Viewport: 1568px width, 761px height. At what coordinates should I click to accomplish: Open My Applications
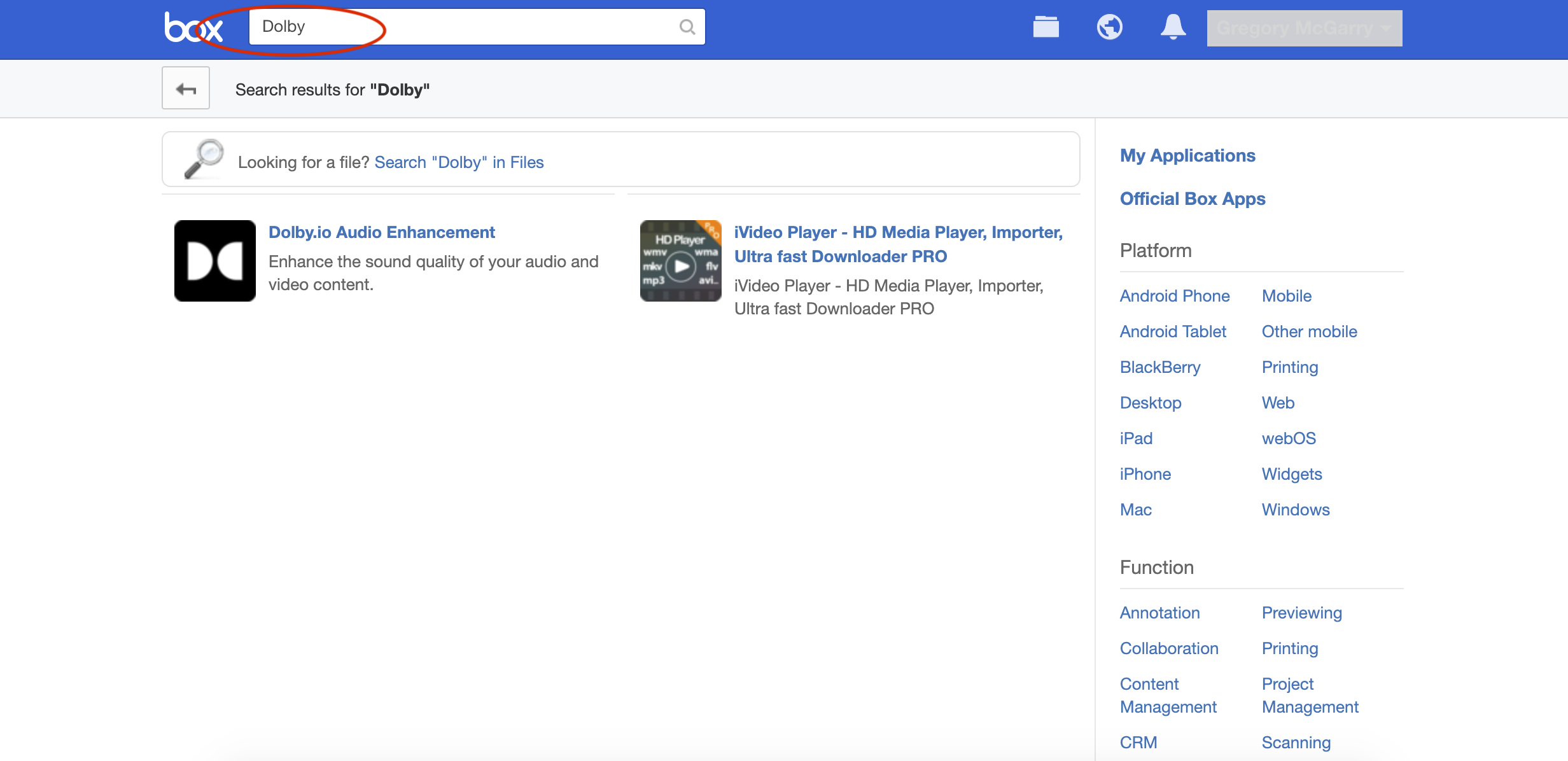pos(1187,155)
